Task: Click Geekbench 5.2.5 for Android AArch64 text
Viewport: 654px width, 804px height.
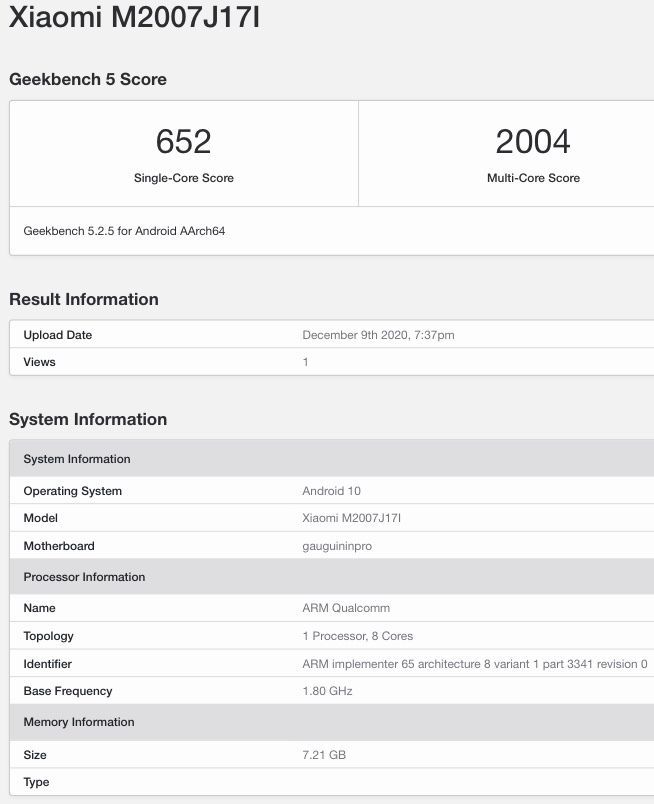Action: 124,231
